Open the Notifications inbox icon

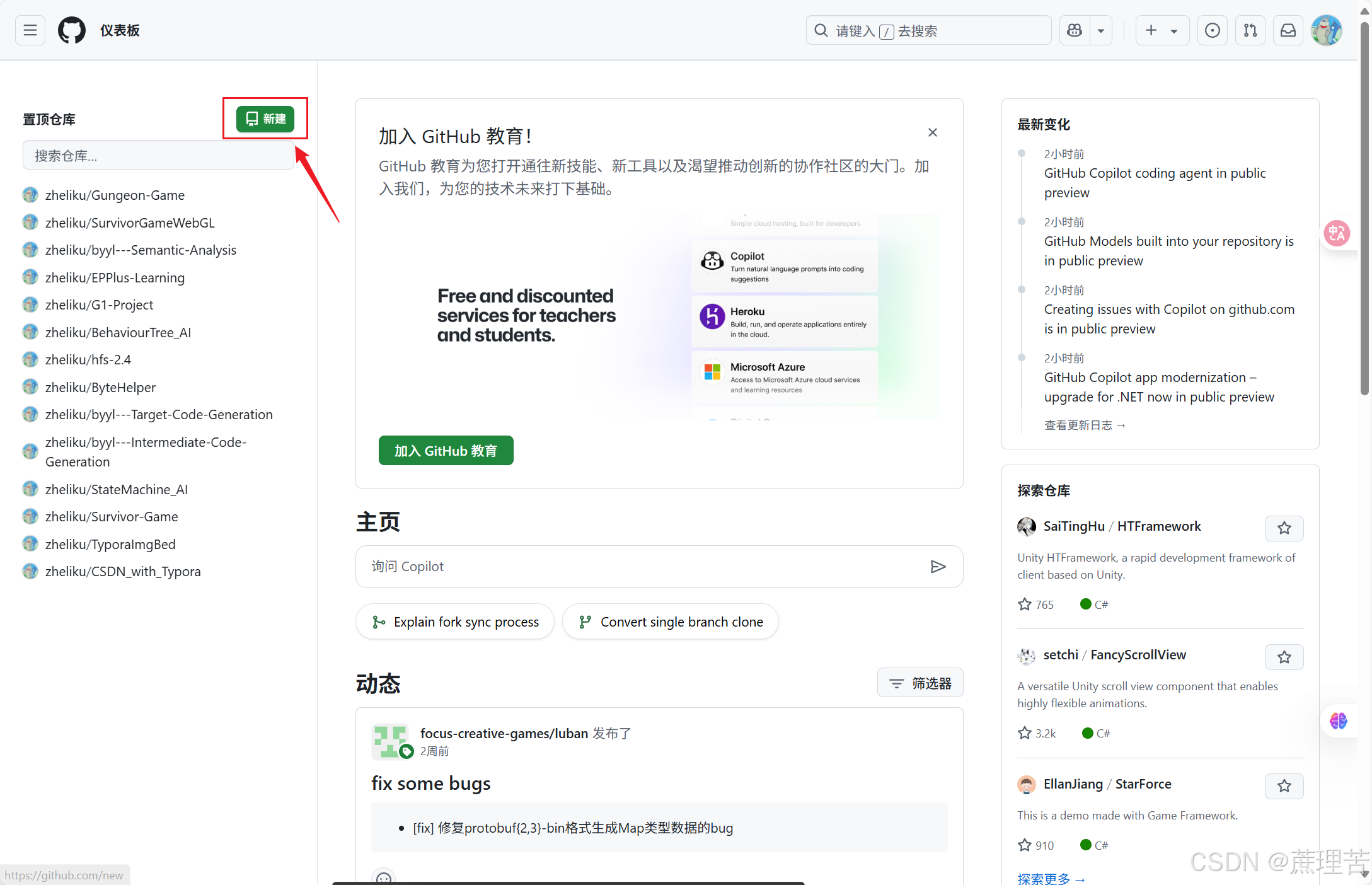click(x=1288, y=30)
